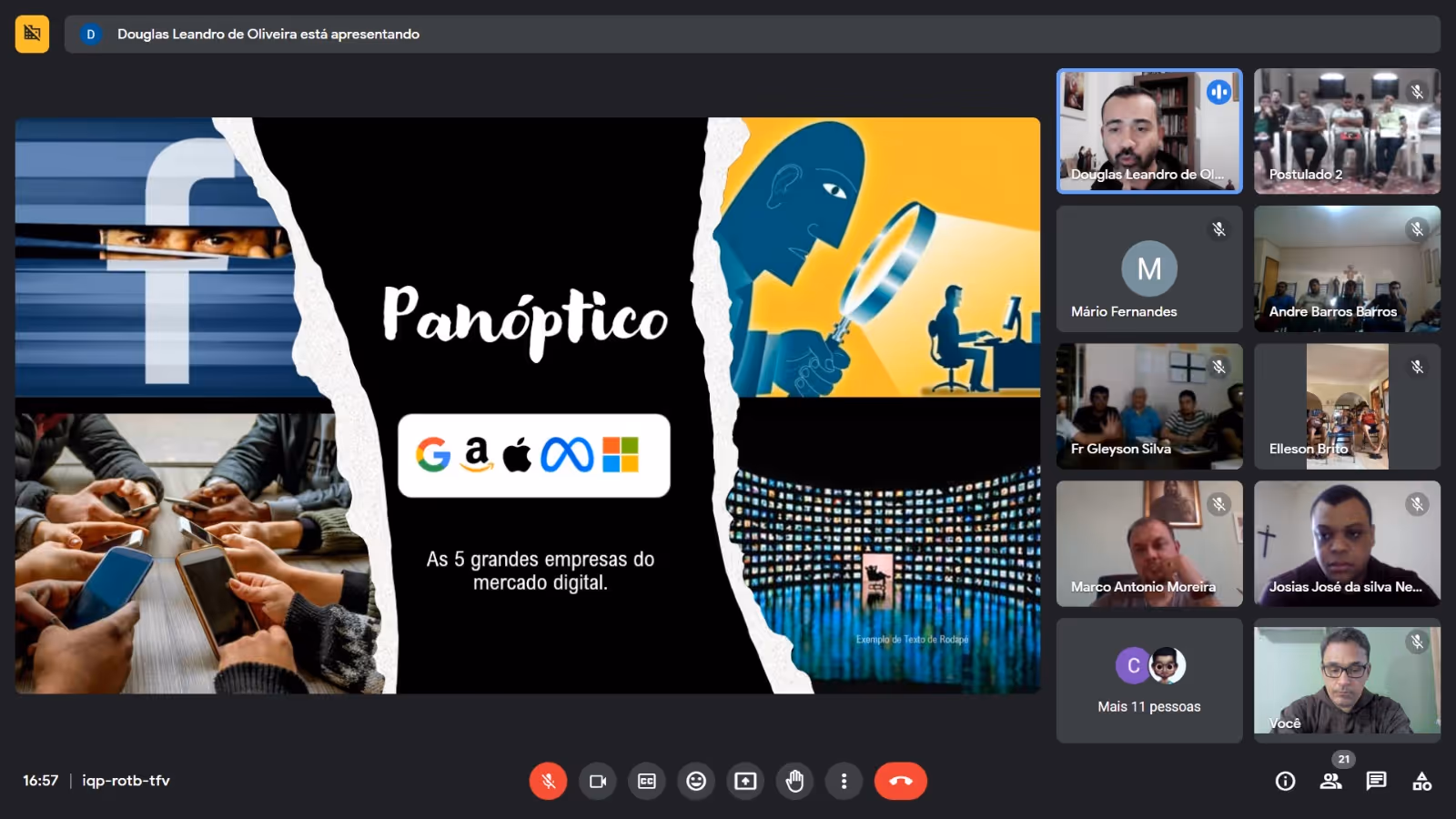The height and width of the screenshot is (819, 1456).
Task: Hang up the call with red button
Action: (901, 781)
